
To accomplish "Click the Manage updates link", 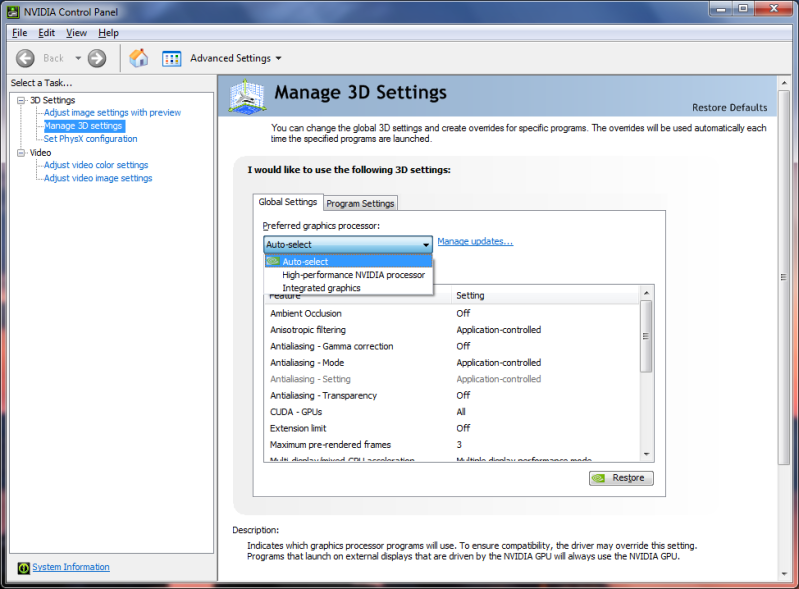I will point(475,242).
